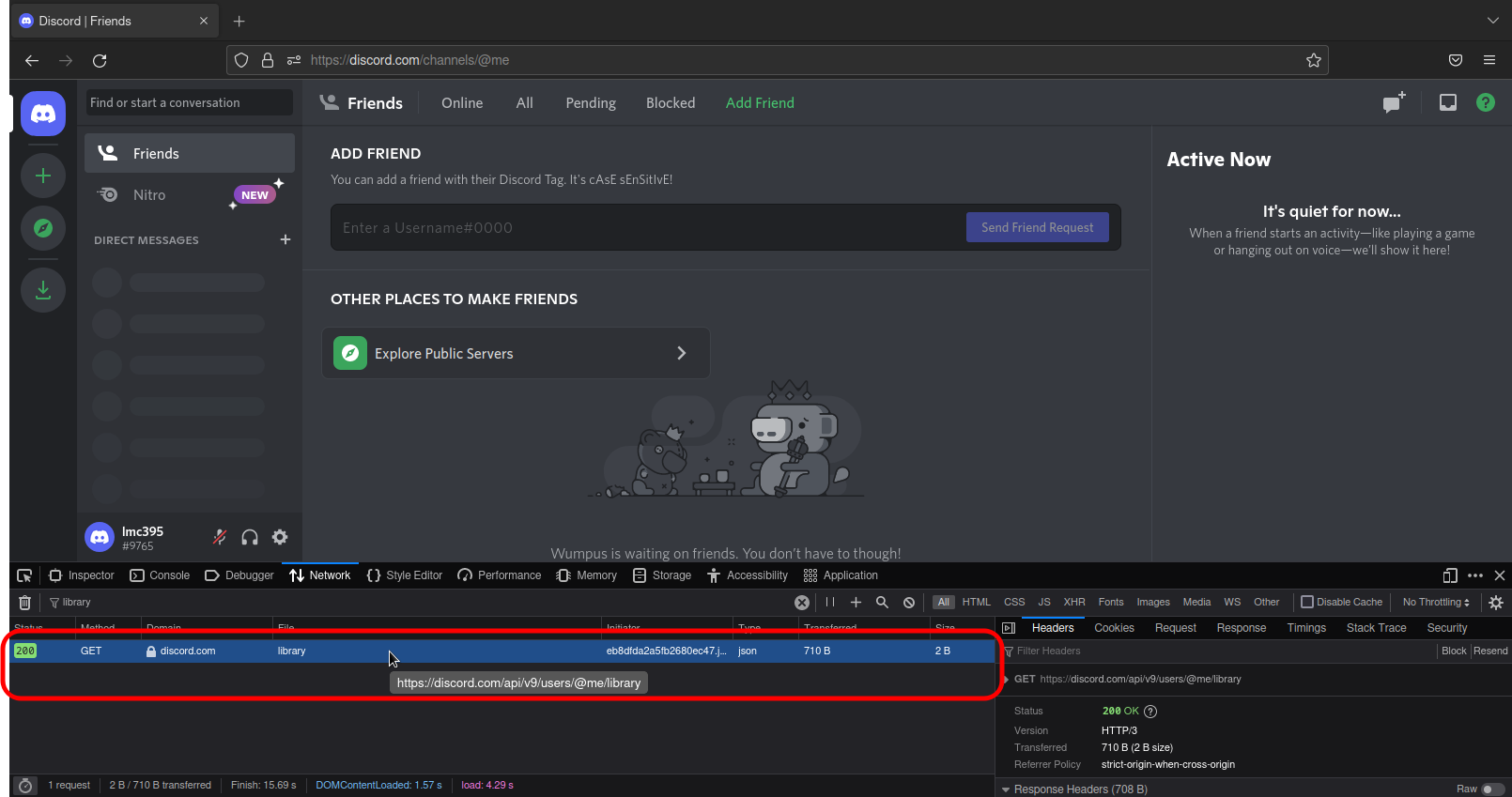The height and width of the screenshot is (797, 1512).
Task: Open network settings gear
Action: tap(1496, 603)
